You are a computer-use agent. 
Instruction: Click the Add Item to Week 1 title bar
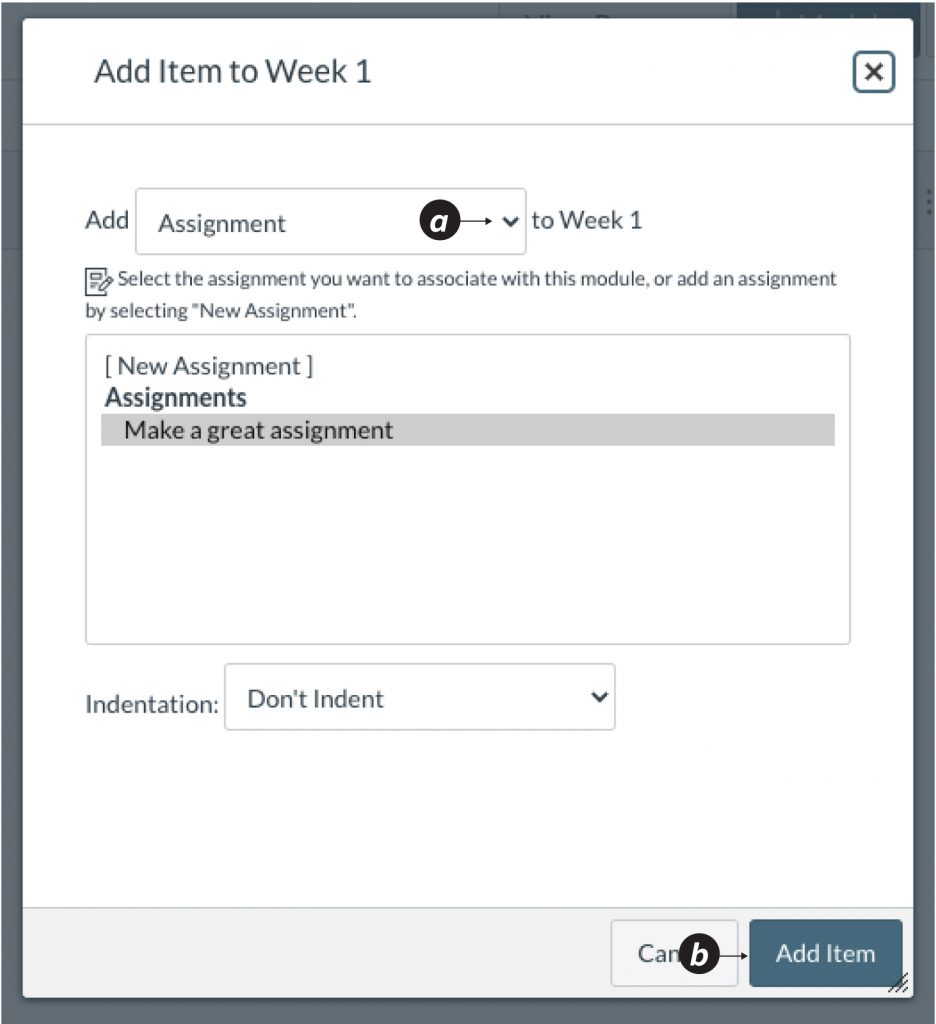point(232,71)
